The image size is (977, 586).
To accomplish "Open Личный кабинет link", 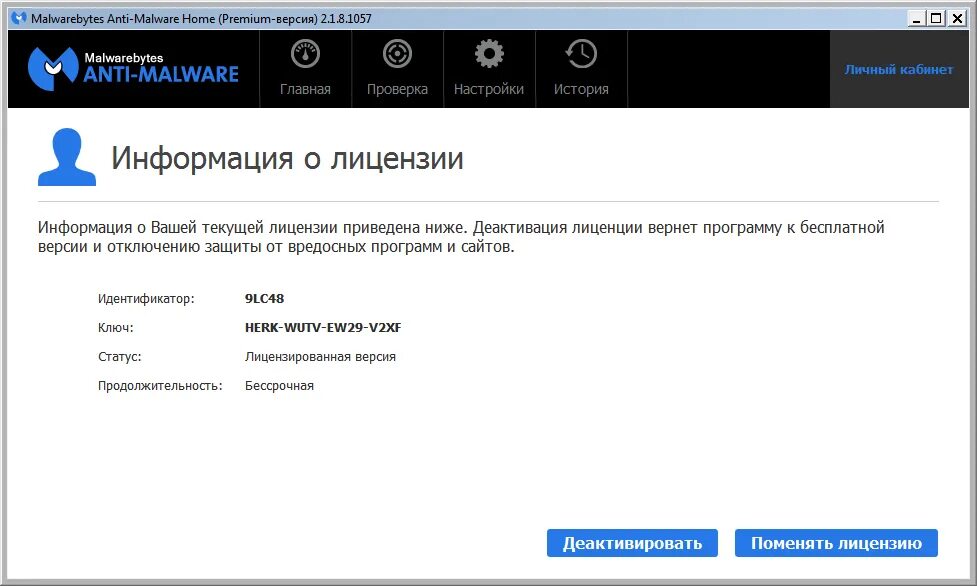I will coord(898,69).
